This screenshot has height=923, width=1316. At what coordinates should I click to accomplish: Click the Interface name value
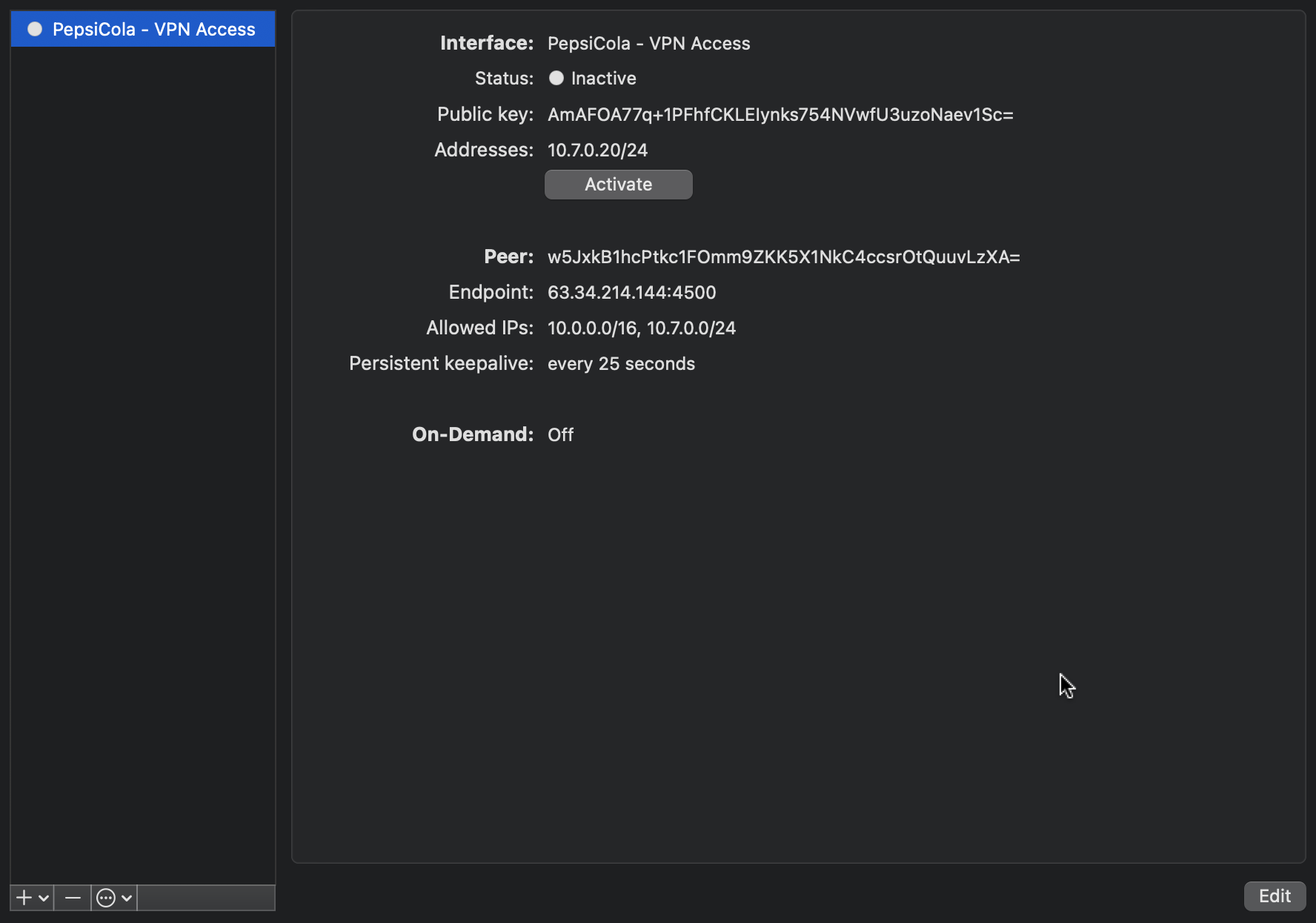pos(648,44)
